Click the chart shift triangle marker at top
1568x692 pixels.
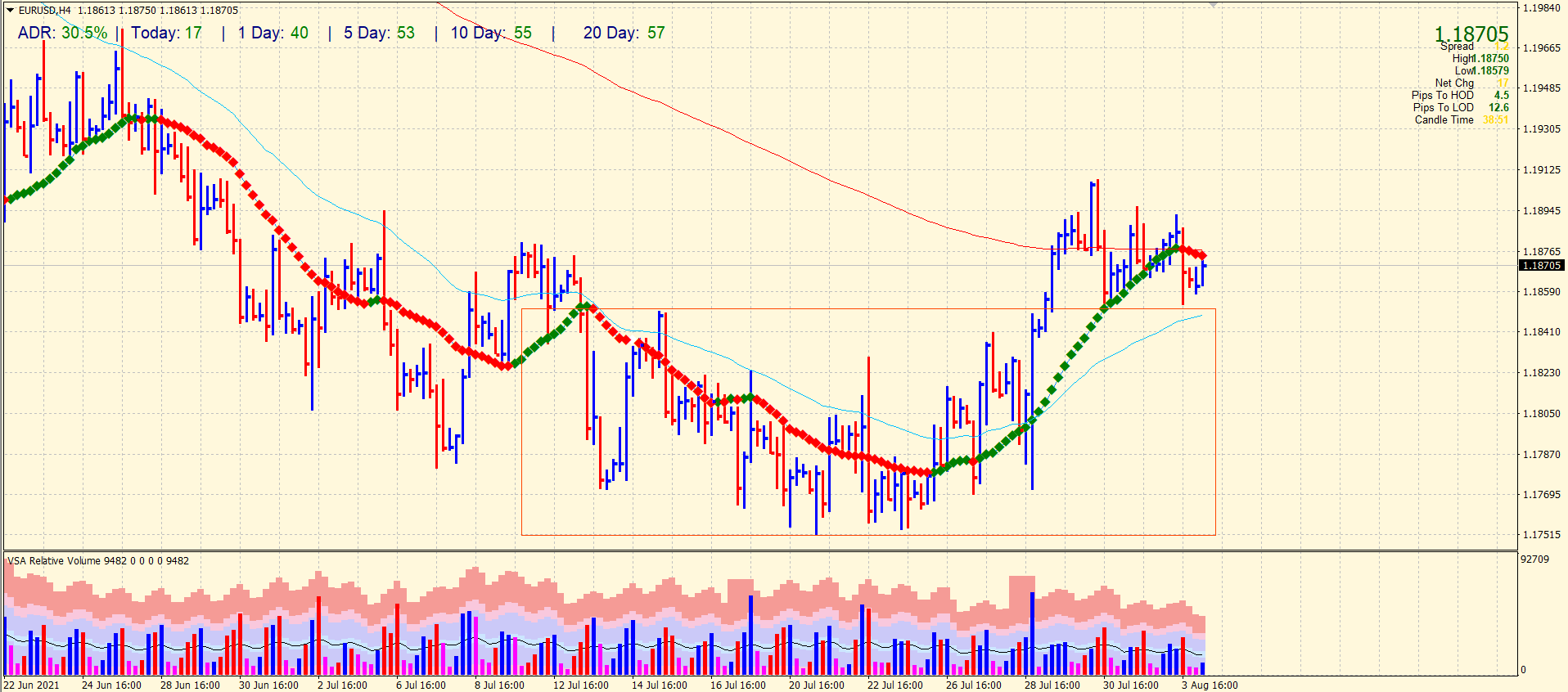click(1213, 4)
